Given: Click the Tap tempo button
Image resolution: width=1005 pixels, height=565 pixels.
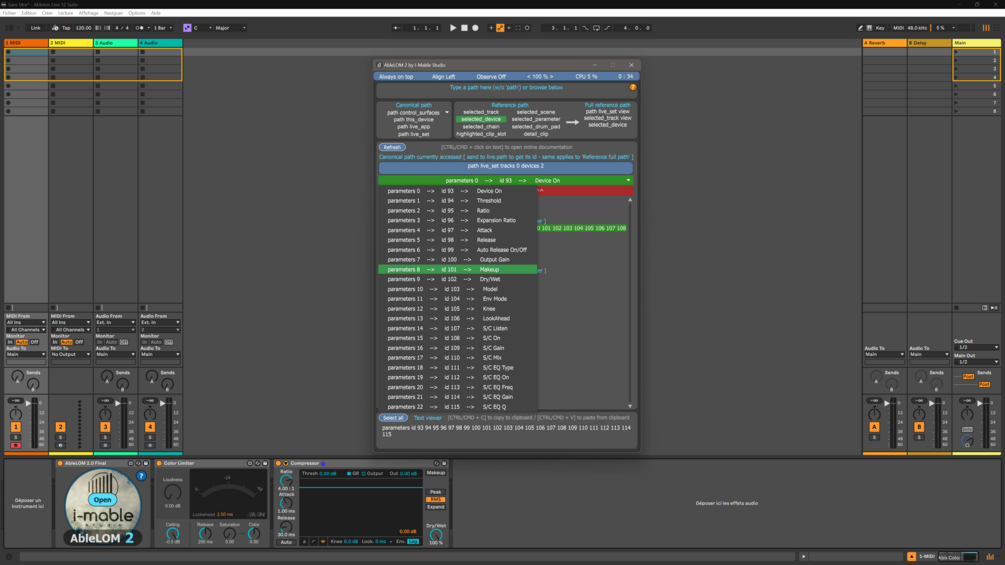Looking at the screenshot, I should coord(66,28).
